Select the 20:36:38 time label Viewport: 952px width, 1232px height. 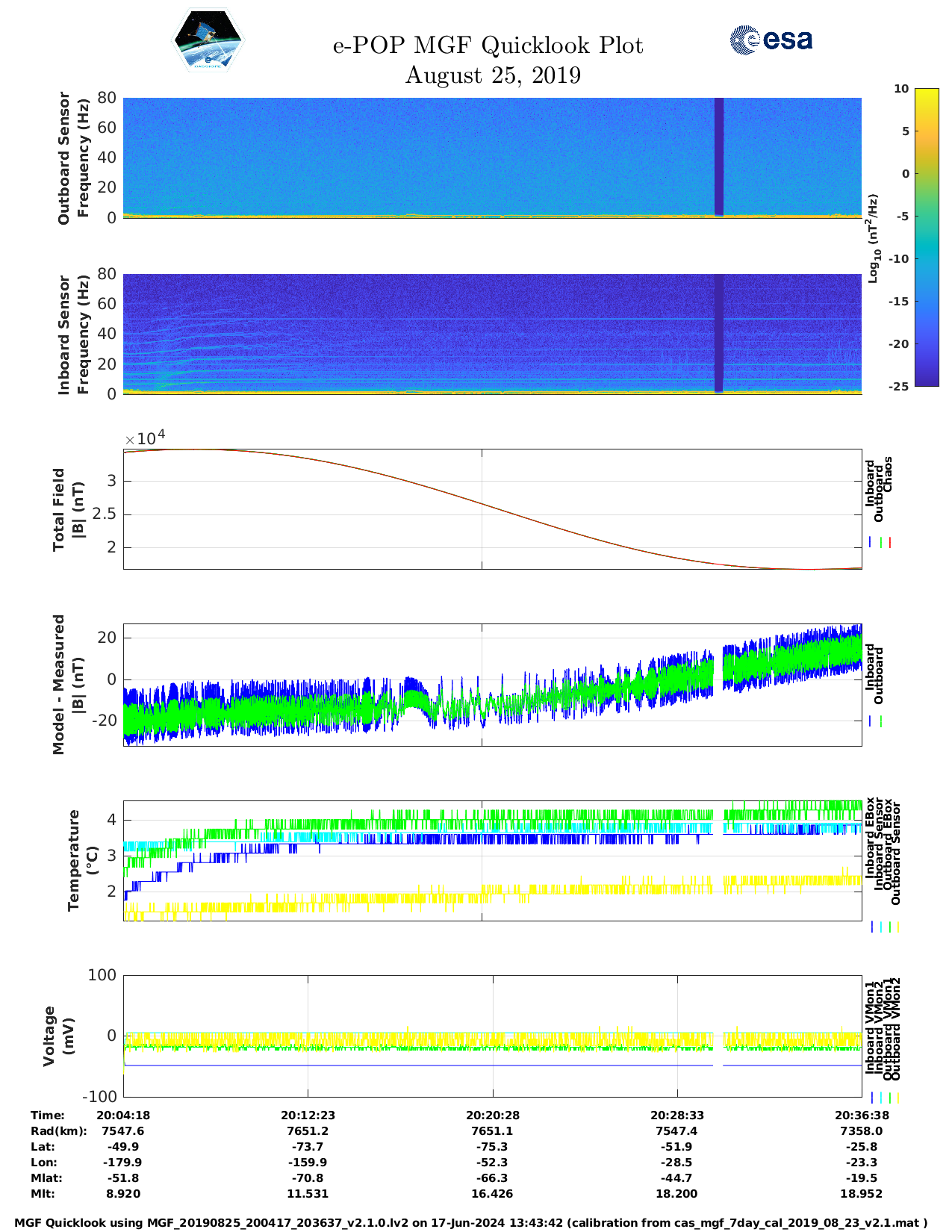(862, 1115)
